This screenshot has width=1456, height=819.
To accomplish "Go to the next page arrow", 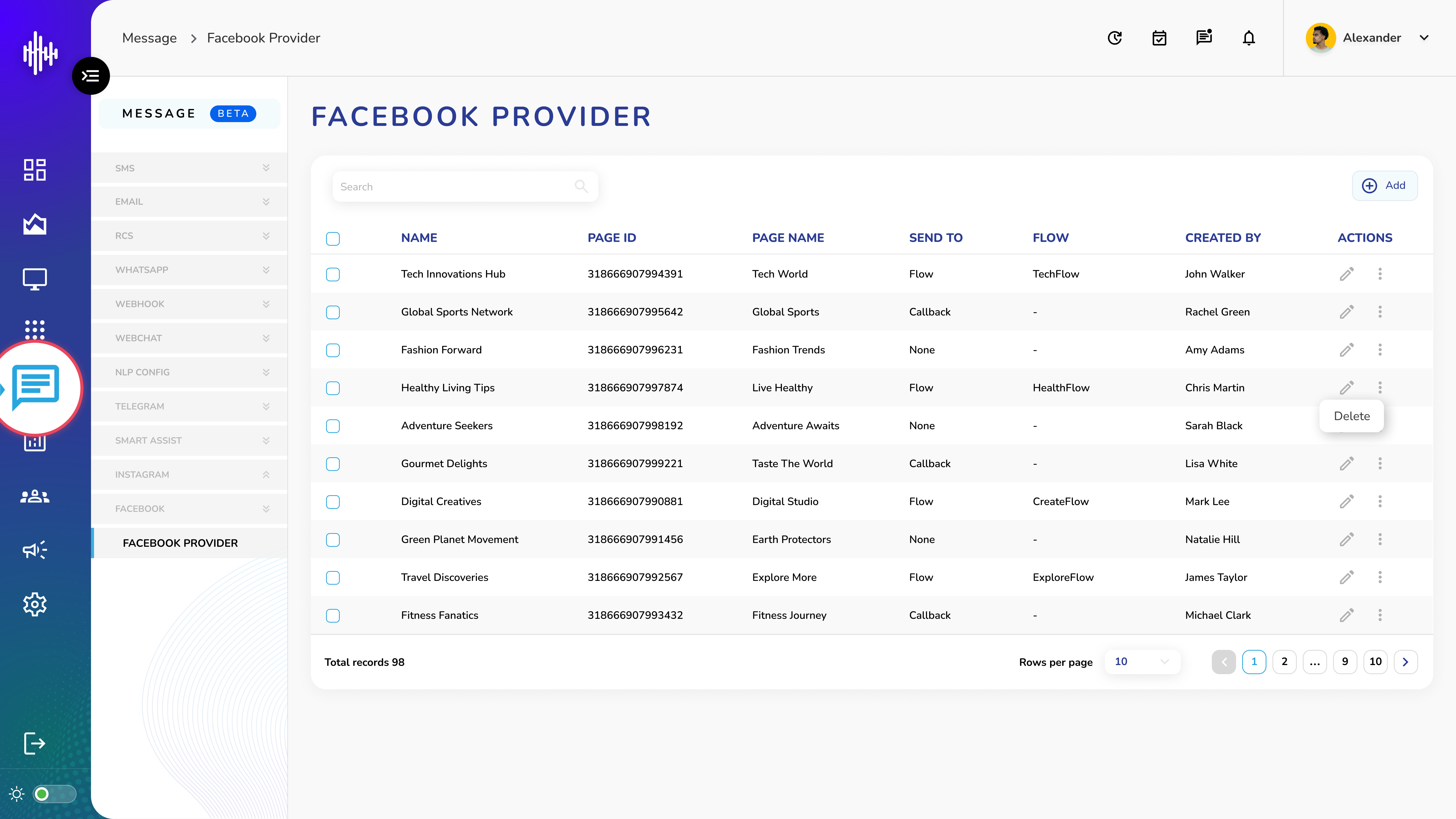I will [x=1406, y=661].
